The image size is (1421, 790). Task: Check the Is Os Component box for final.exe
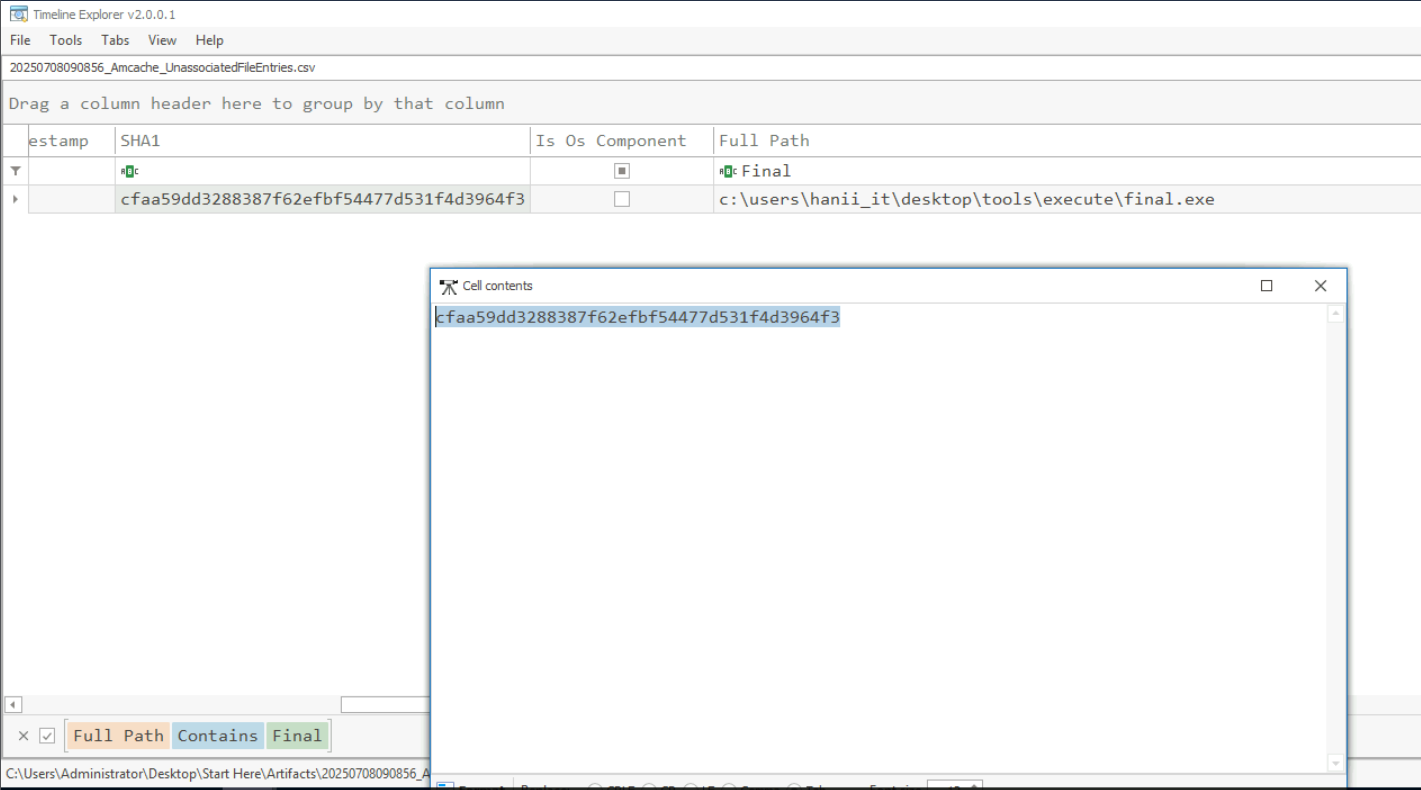click(622, 199)
